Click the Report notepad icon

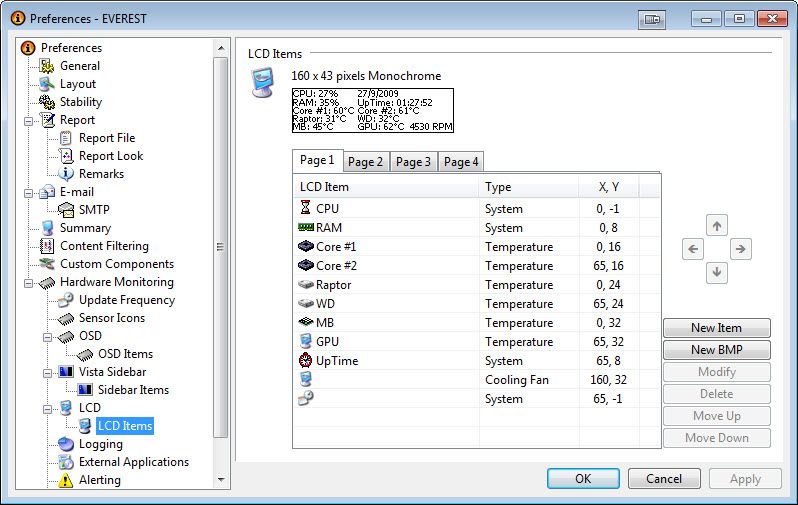[48, 120]
